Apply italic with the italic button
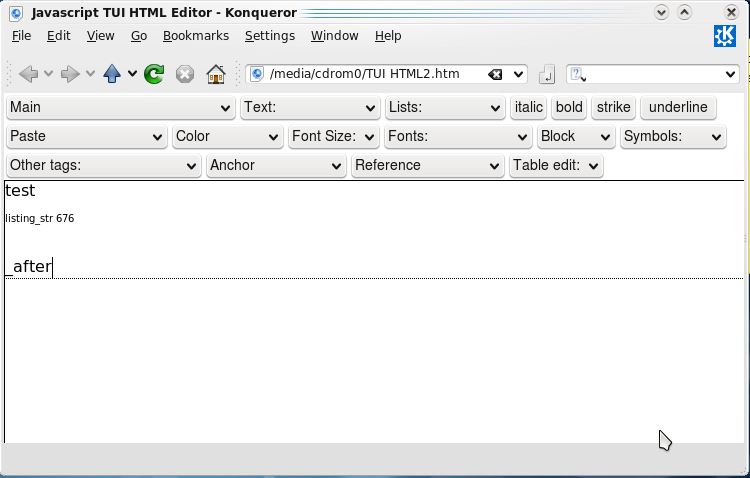This screenshot has width=750, height=478. (x=529, y=107)
